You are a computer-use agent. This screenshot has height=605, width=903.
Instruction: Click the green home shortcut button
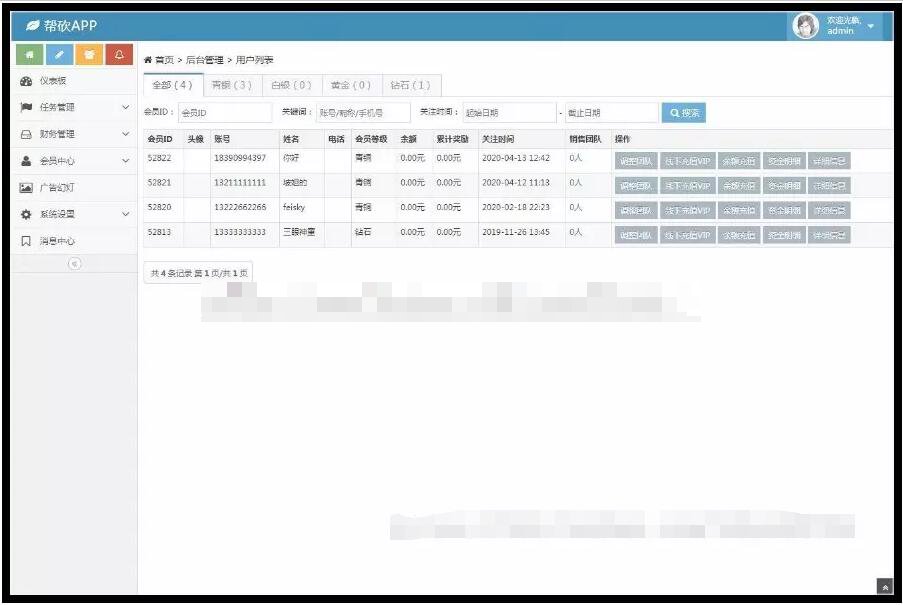(x=29, y=55)
